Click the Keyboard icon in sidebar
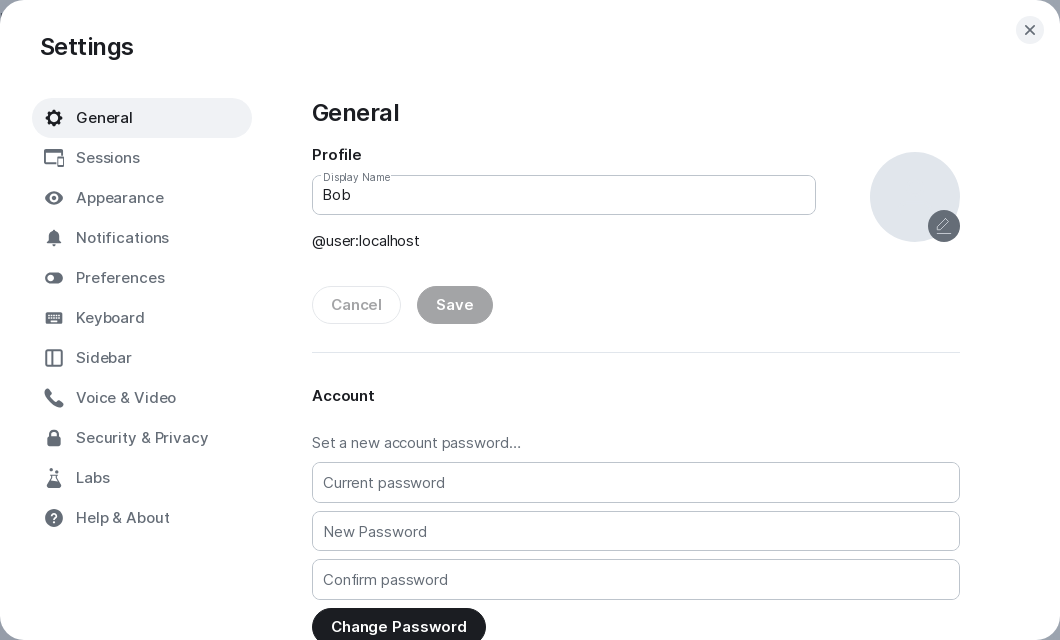This screenshot has width=1060, height=640. click(x=54, y=318)
